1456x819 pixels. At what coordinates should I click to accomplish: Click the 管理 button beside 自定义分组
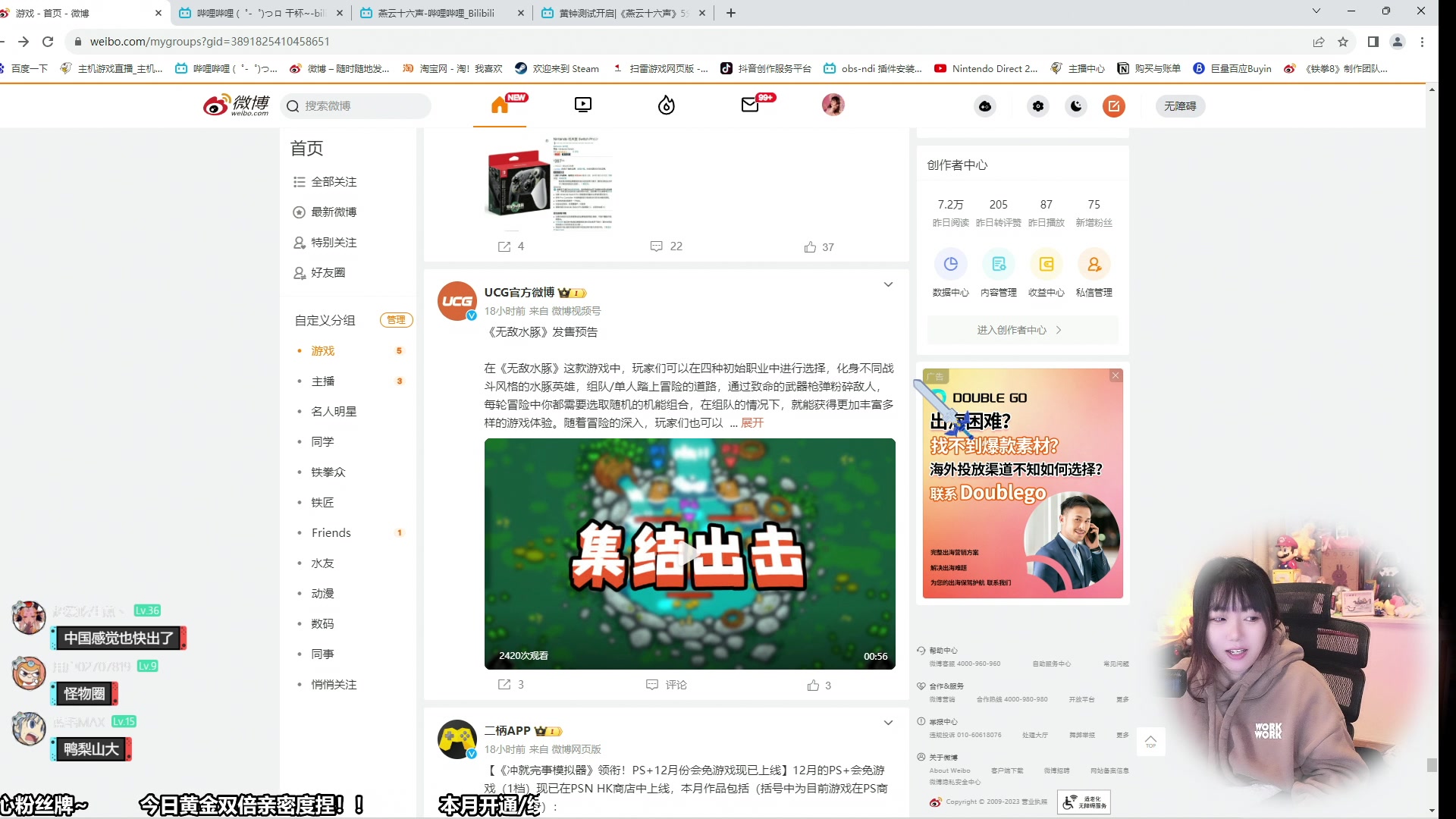click(396, 320)
